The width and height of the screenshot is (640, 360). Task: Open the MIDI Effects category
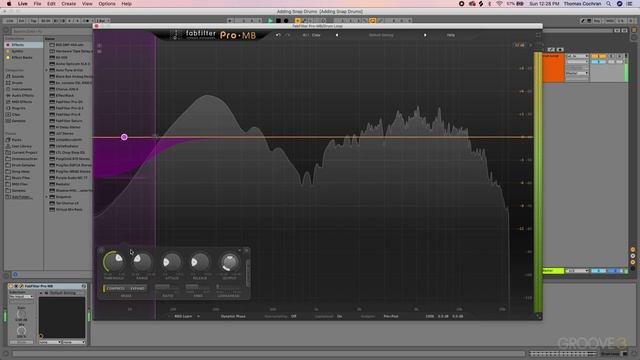coord(22,102)
